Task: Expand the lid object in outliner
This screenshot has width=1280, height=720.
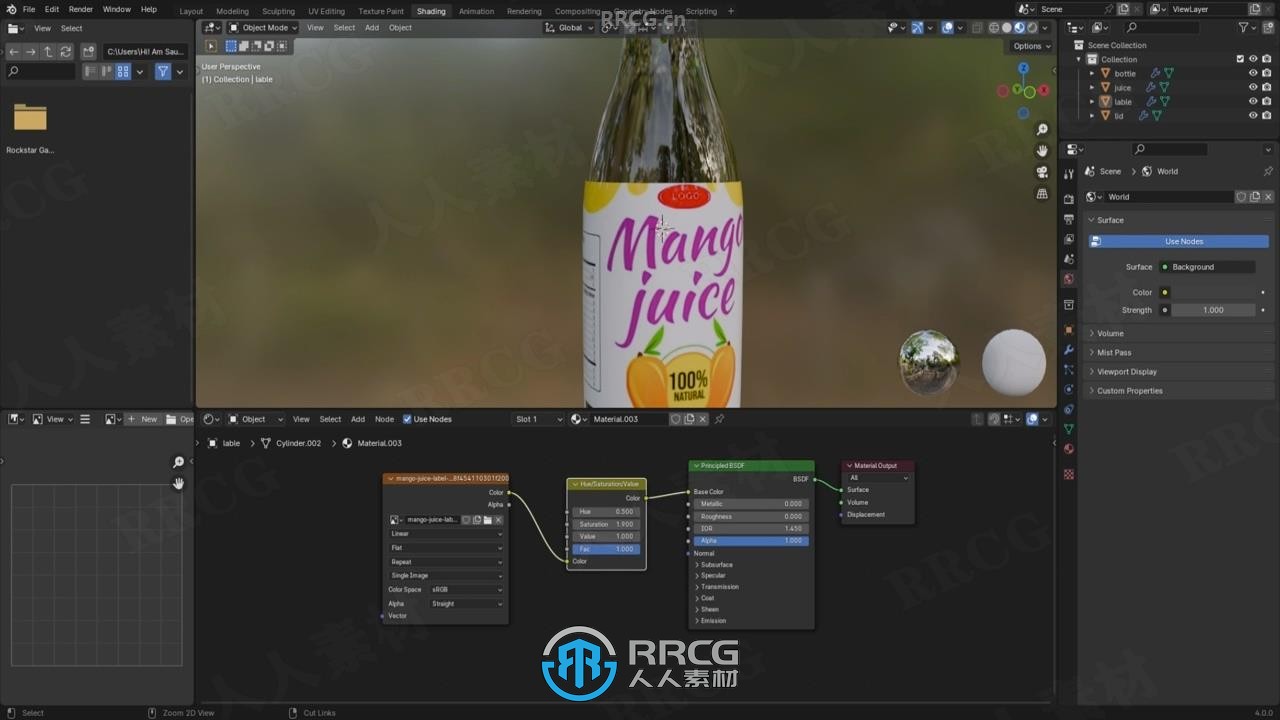Action: pos(1092,115)
